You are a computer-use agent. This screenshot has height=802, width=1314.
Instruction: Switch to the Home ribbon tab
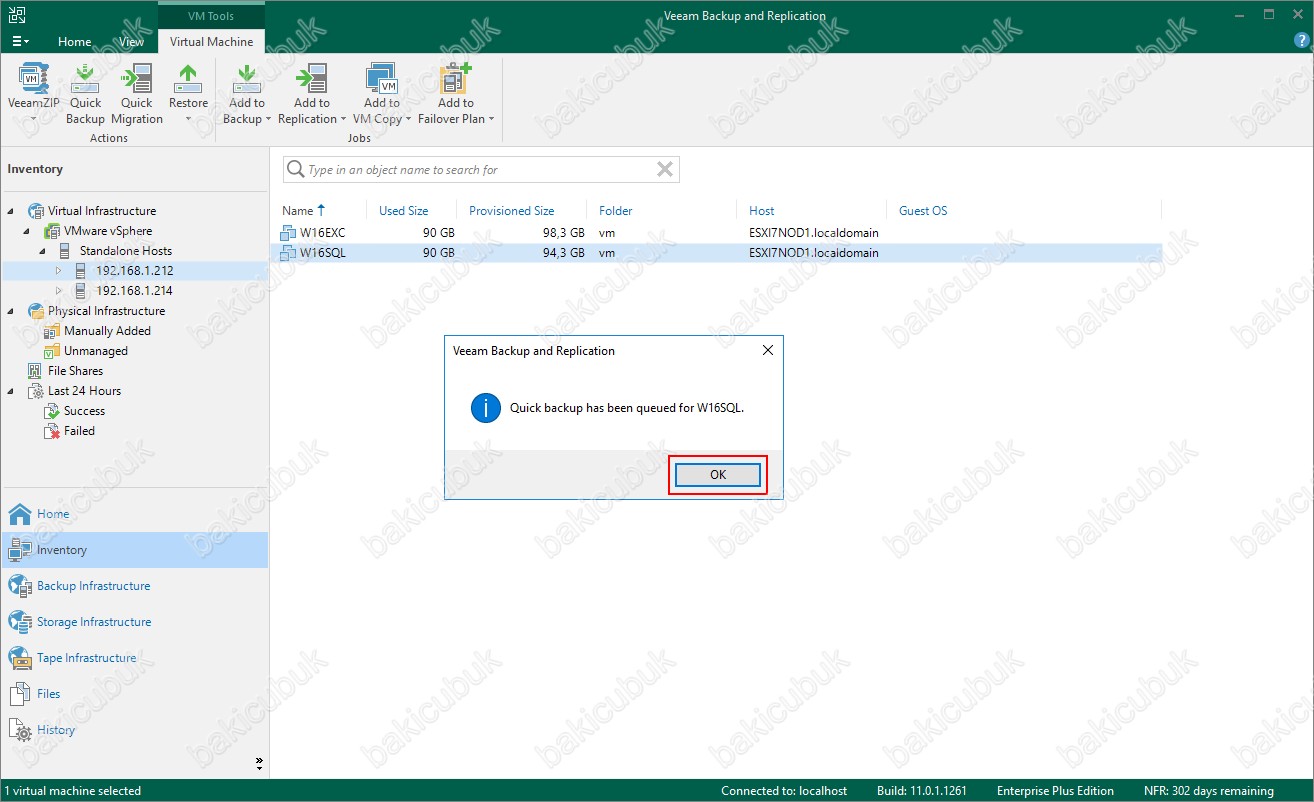(74, 42)
